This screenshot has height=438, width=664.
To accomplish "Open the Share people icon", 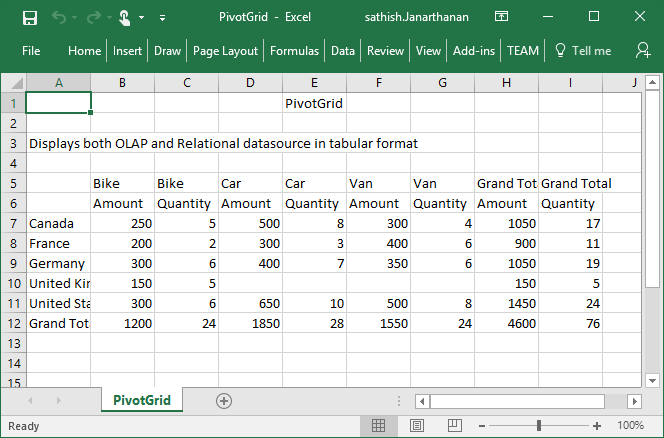I will tap(642, 50).
